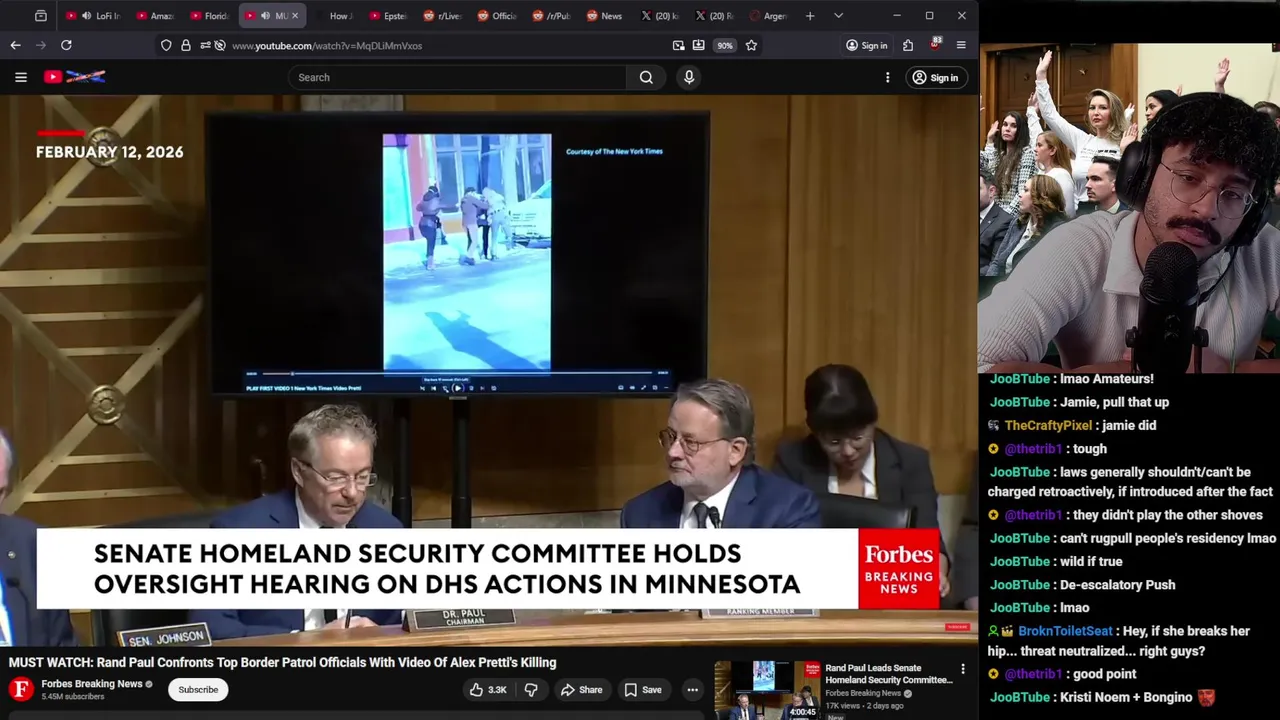Click the streamer webcam overlay
Viewport: 1280px width, 720px height.
tap(1129, 208)
